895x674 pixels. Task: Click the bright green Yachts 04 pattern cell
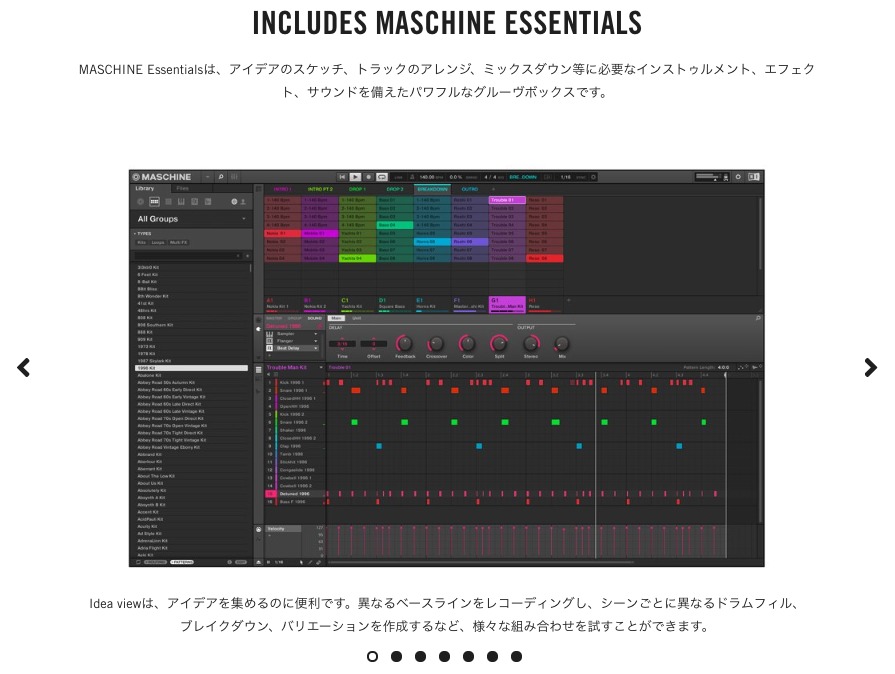tap(357, 259)
